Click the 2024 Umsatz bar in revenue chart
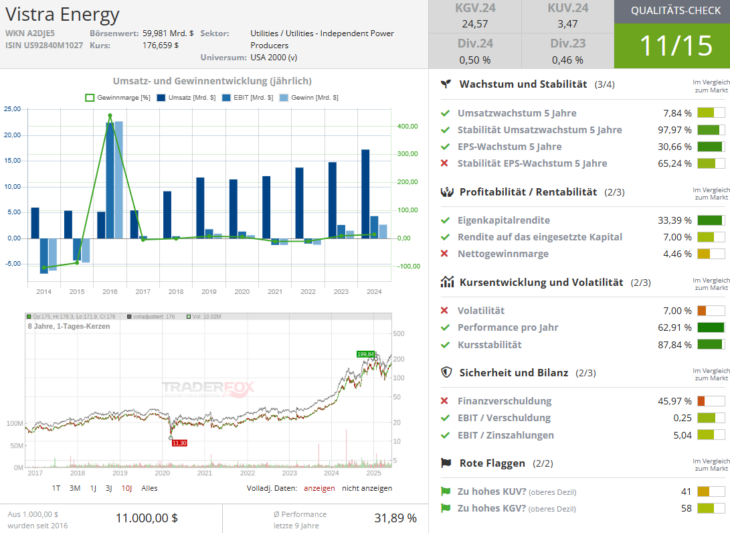This screenshot has height=533, width=730. 365,194
